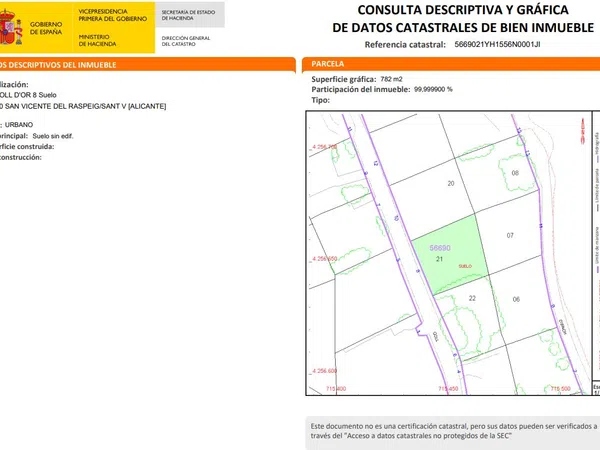Click the Gobierno de España logo text
Viewport: 600px width, 450px height.
pos(45,26)
